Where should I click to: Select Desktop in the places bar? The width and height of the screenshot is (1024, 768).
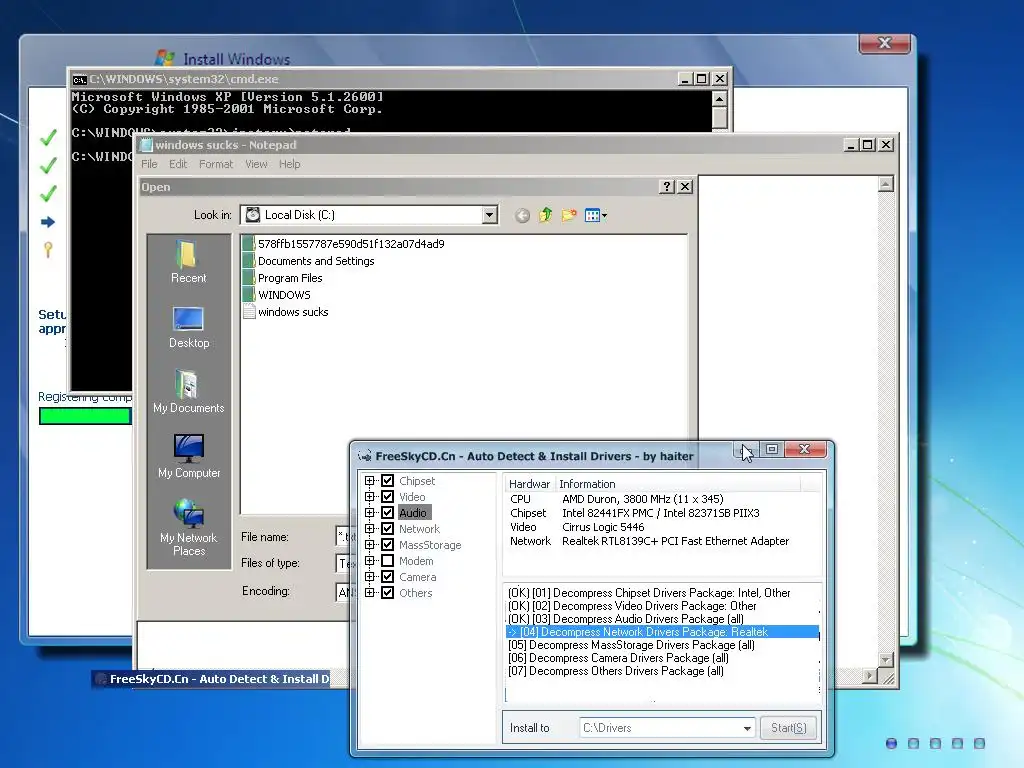(x=189, y=327)
